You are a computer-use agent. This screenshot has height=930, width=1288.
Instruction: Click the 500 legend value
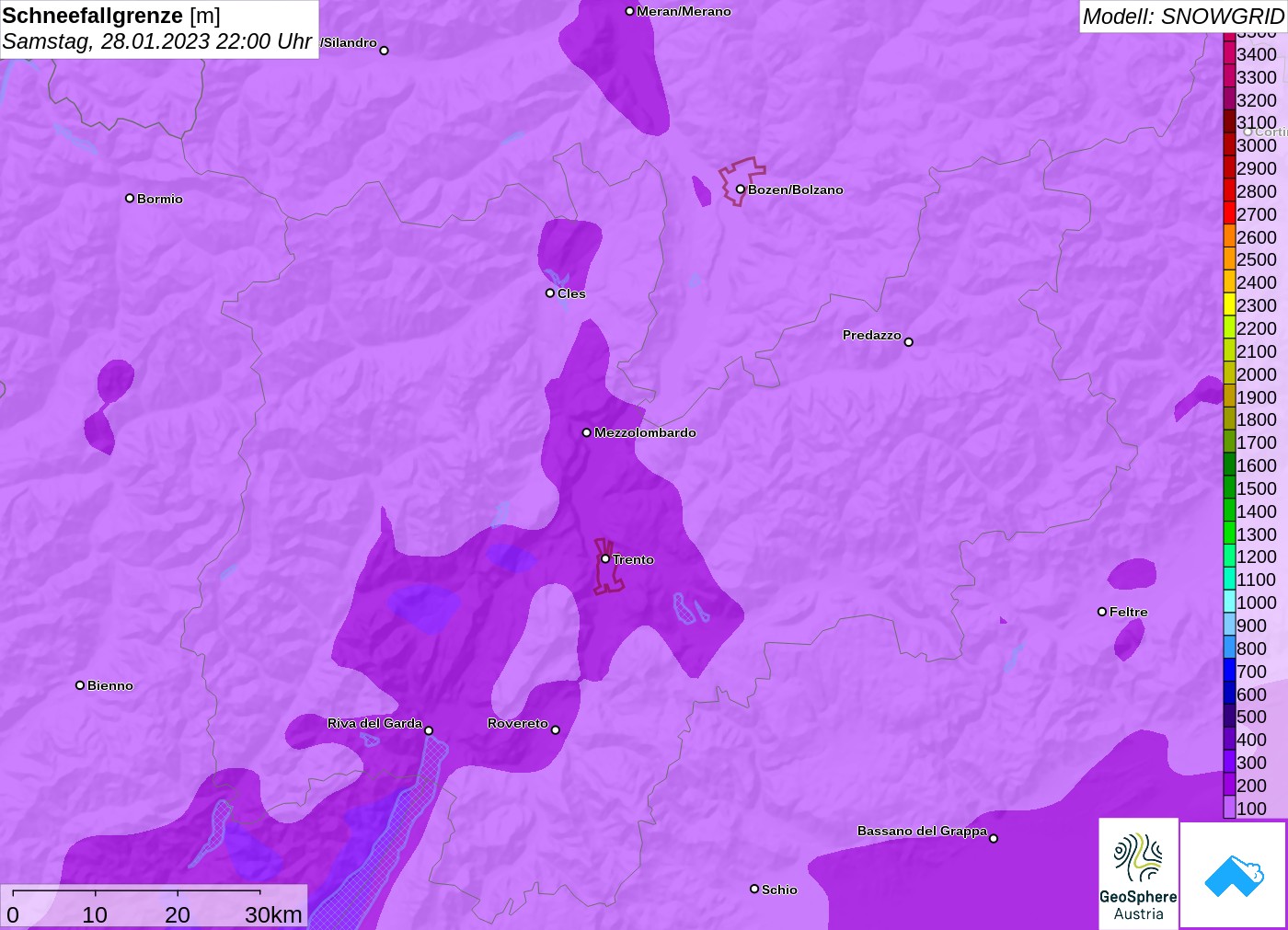[1251, 717]
